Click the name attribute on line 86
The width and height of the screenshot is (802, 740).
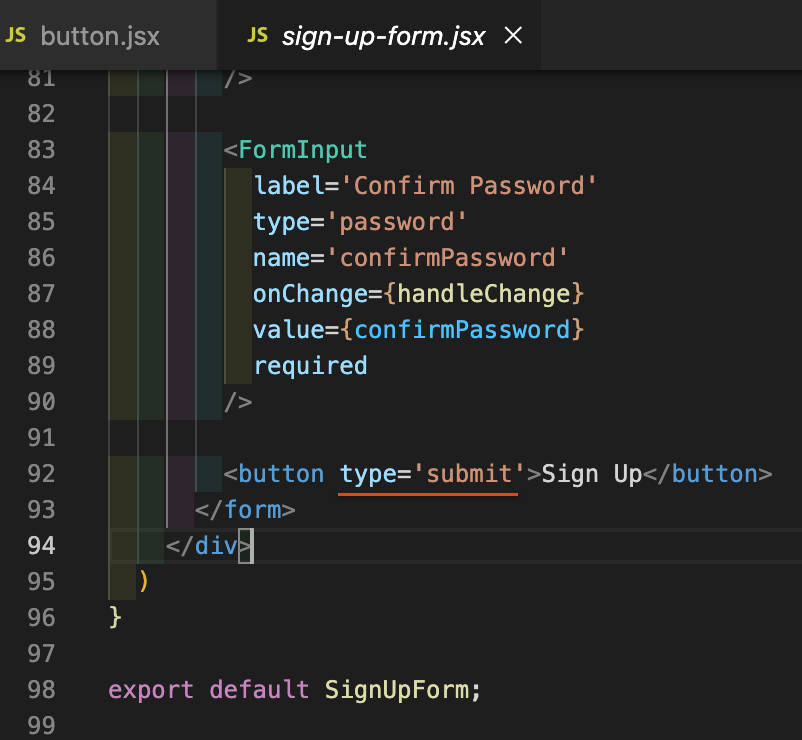281,258
